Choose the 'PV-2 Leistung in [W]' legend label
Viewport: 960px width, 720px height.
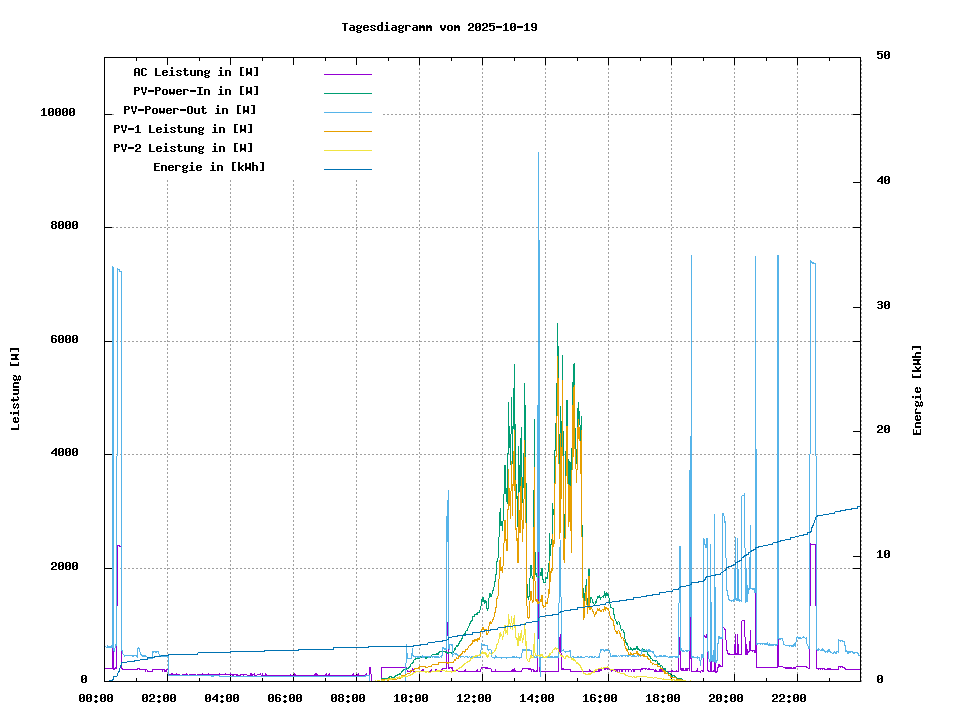click(x=183, y=148)
